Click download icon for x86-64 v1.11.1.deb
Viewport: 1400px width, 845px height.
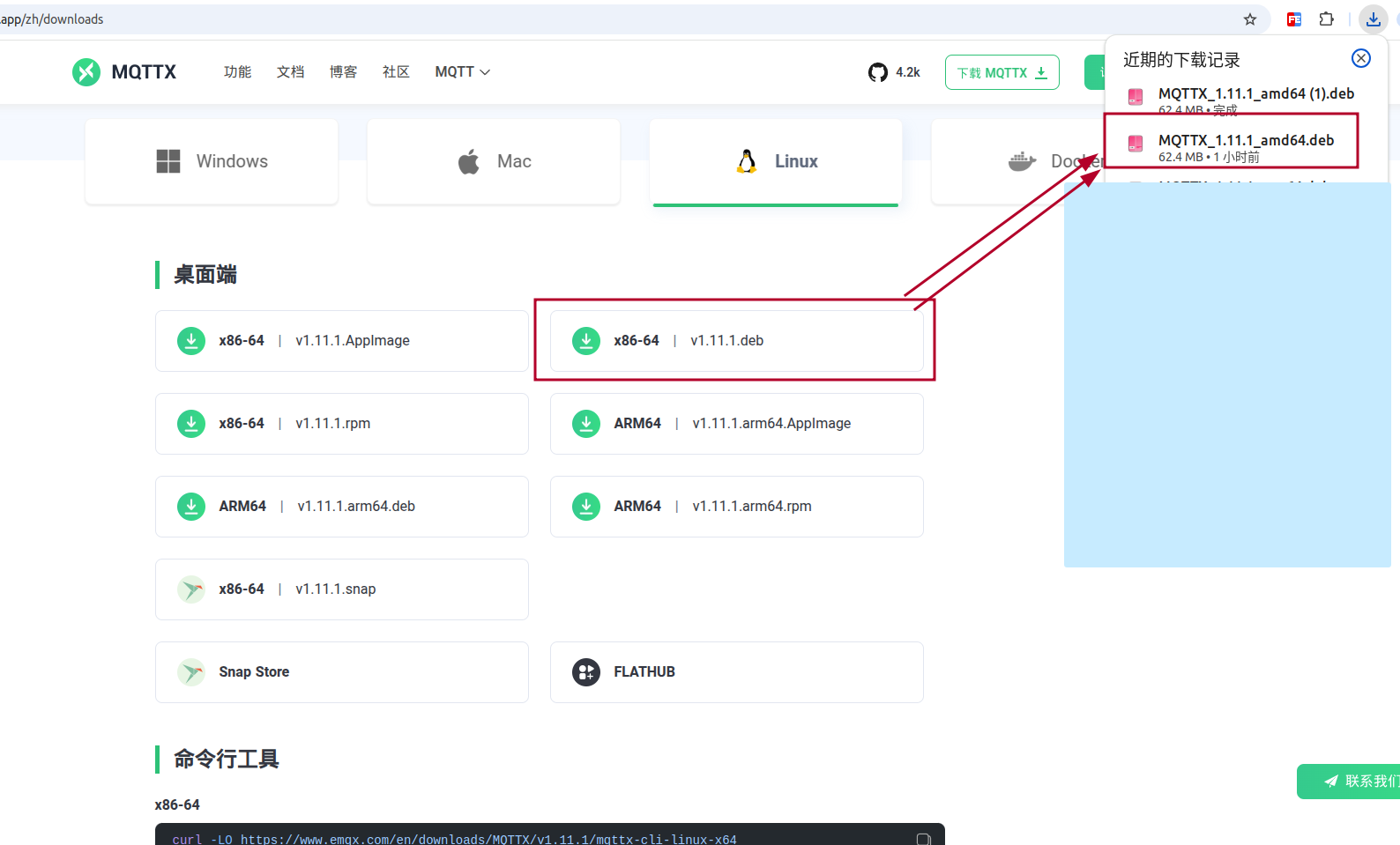click(x=586, y=341)
